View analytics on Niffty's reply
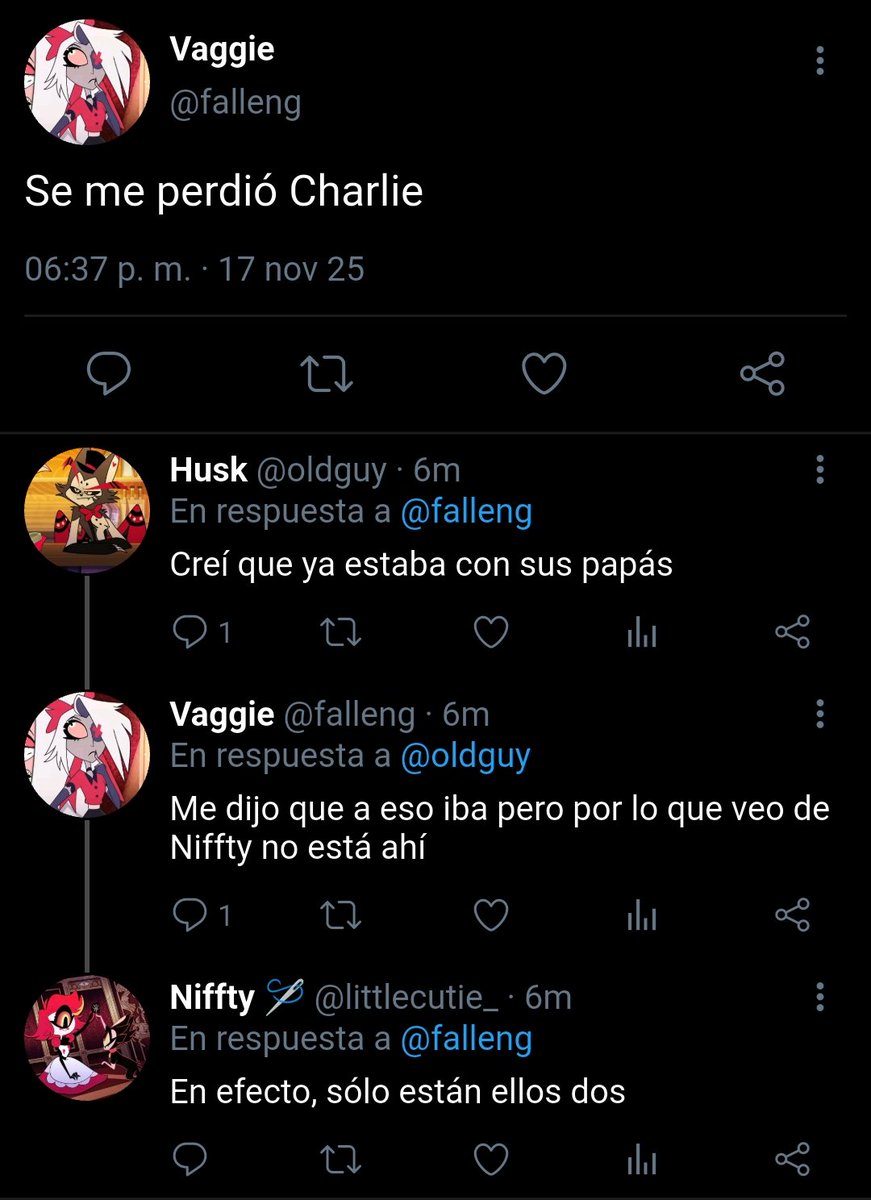871x1200 pixels. click(x=641, y=1160)
